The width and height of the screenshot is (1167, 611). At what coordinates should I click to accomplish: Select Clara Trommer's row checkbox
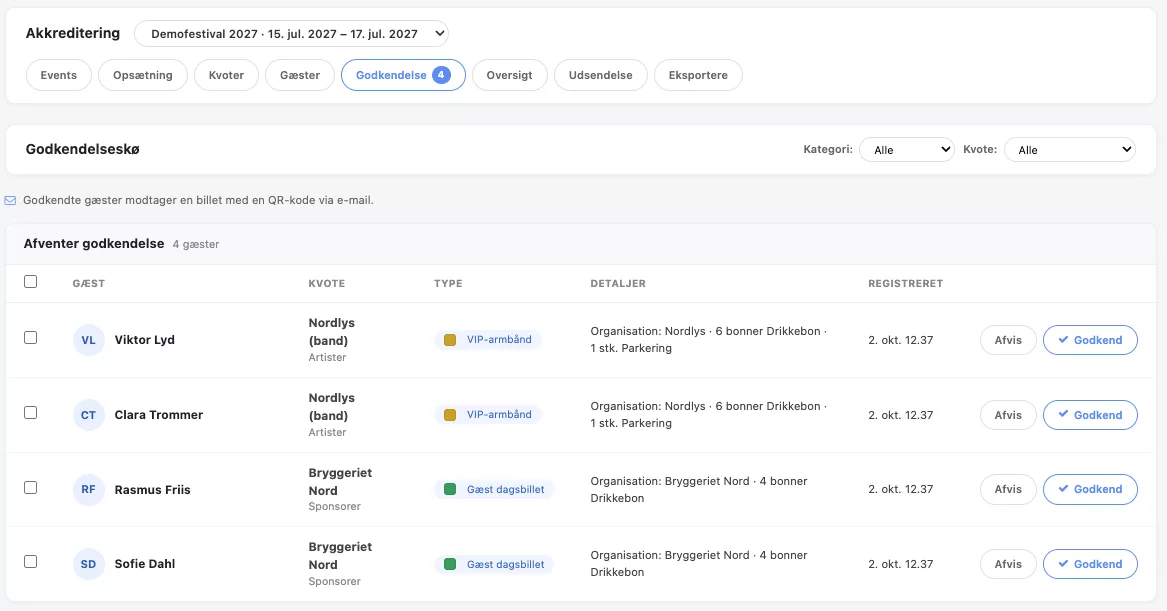pyautogui.click(x=31, y=412)
